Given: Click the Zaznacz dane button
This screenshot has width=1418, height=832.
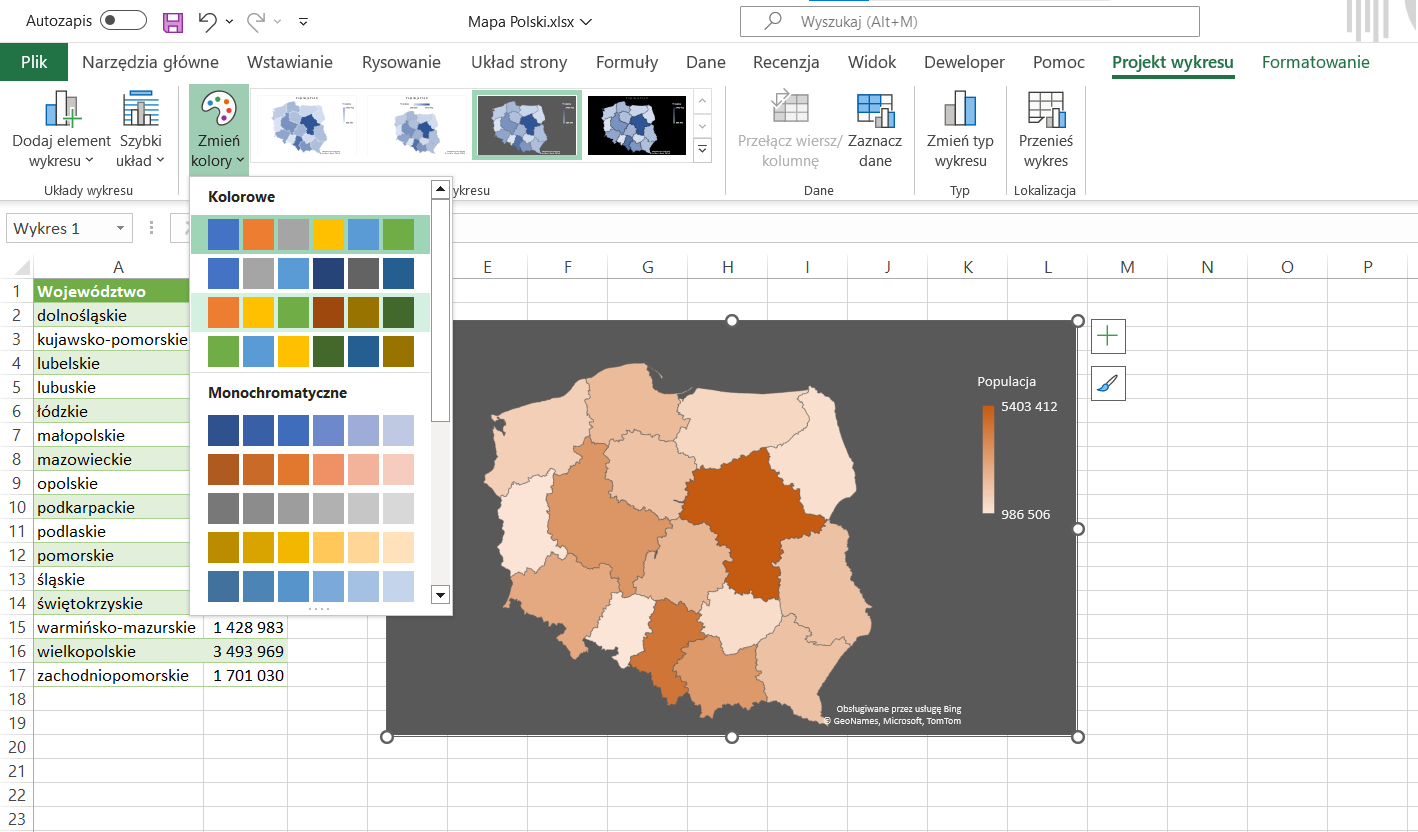Looking at the screenshot, I should tap(875, 130).
